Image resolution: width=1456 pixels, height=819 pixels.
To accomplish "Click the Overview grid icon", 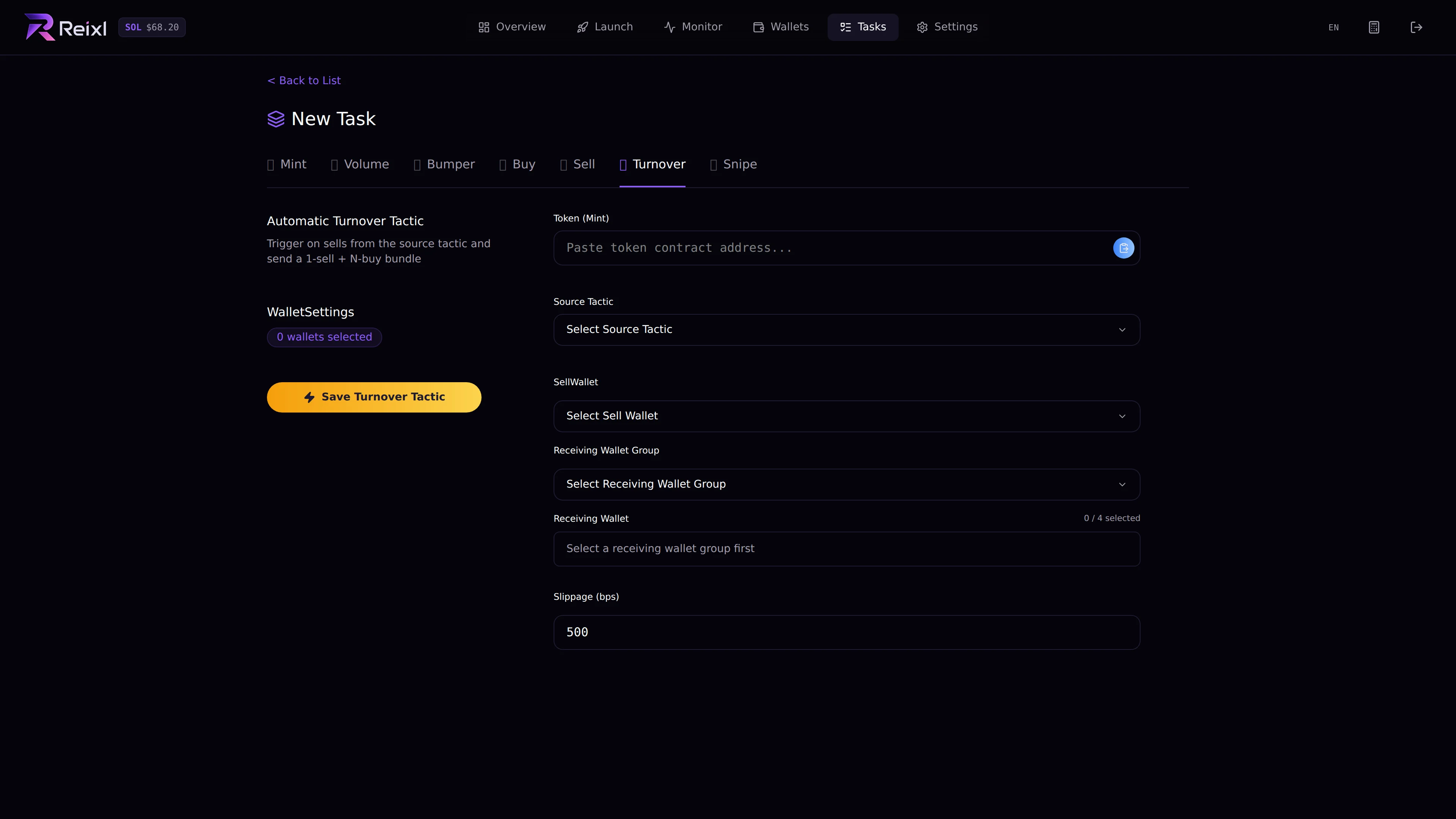I will point(484,27).
